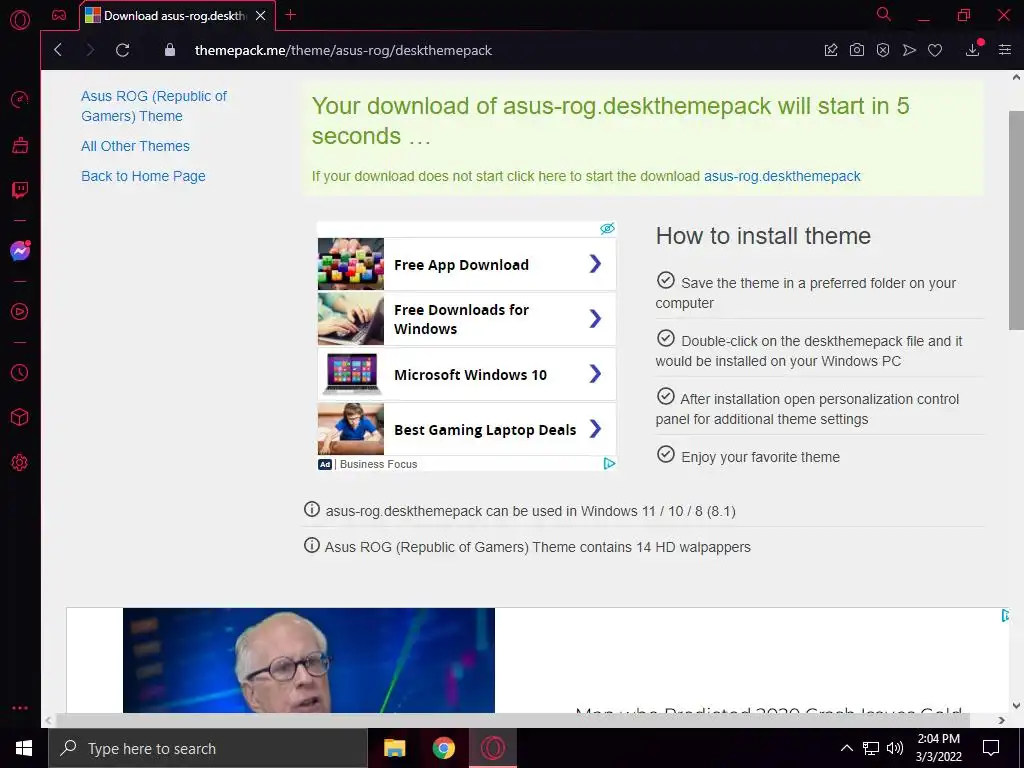Open the edit/share page icon in address bar
1024x768 pixels.
point(831,50)
